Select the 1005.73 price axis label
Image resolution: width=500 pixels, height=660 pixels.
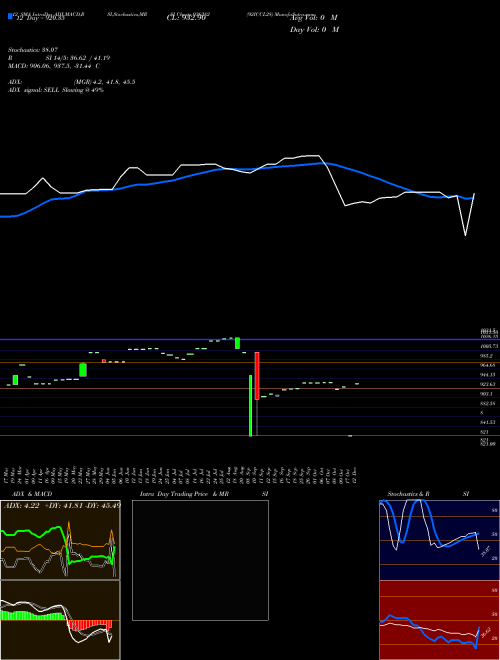(489, 346)
